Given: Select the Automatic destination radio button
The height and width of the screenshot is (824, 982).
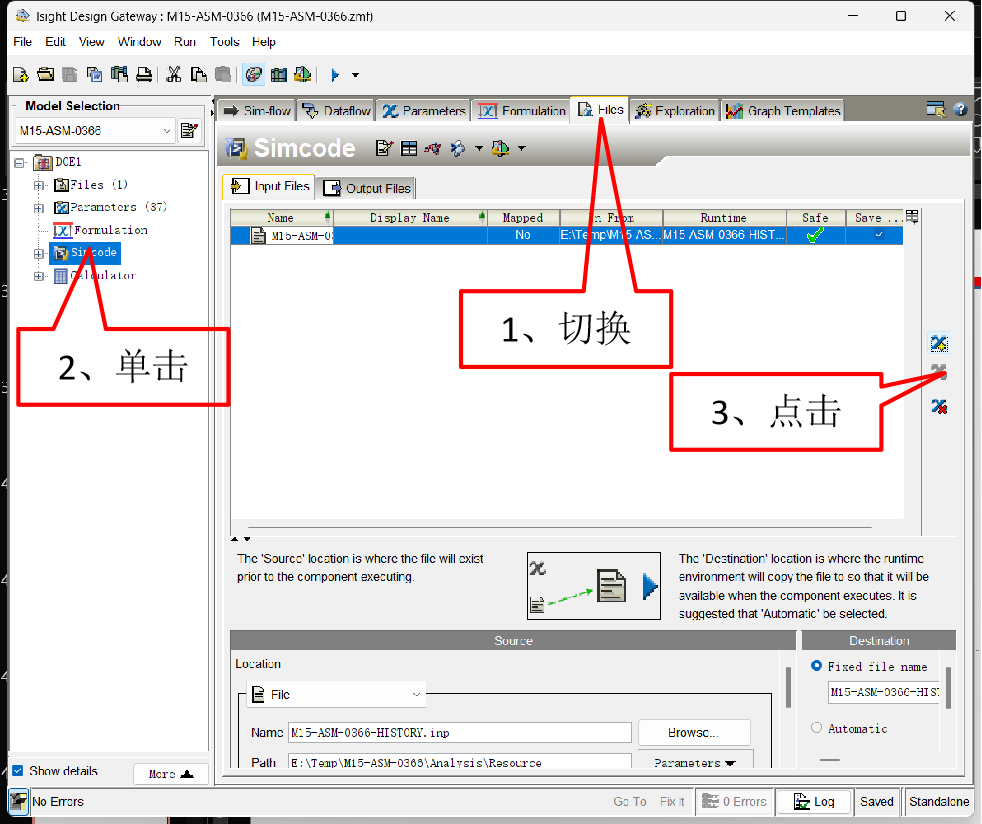Looking at the screenshot, I should 817,729.
